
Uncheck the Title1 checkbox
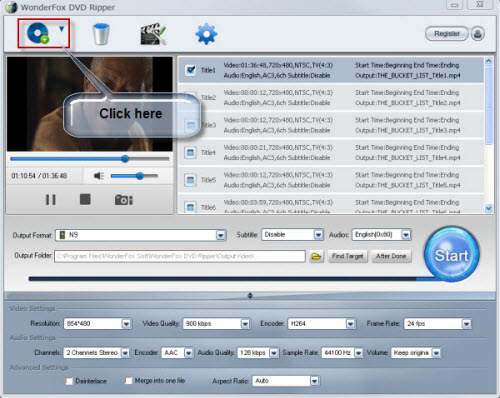190,70
